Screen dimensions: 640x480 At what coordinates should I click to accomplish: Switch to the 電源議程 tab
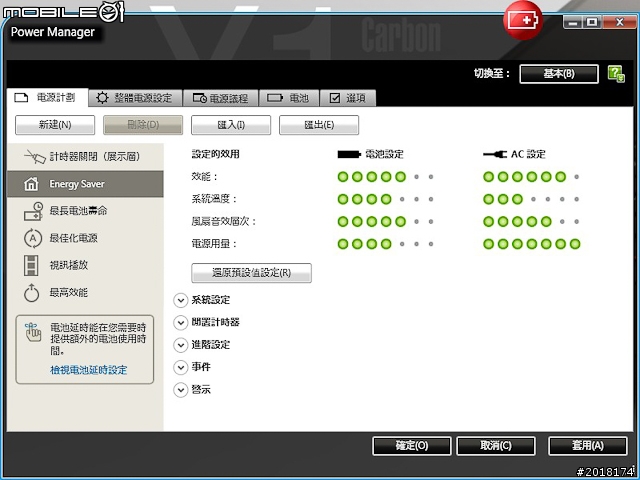click(x=221, y=98)
